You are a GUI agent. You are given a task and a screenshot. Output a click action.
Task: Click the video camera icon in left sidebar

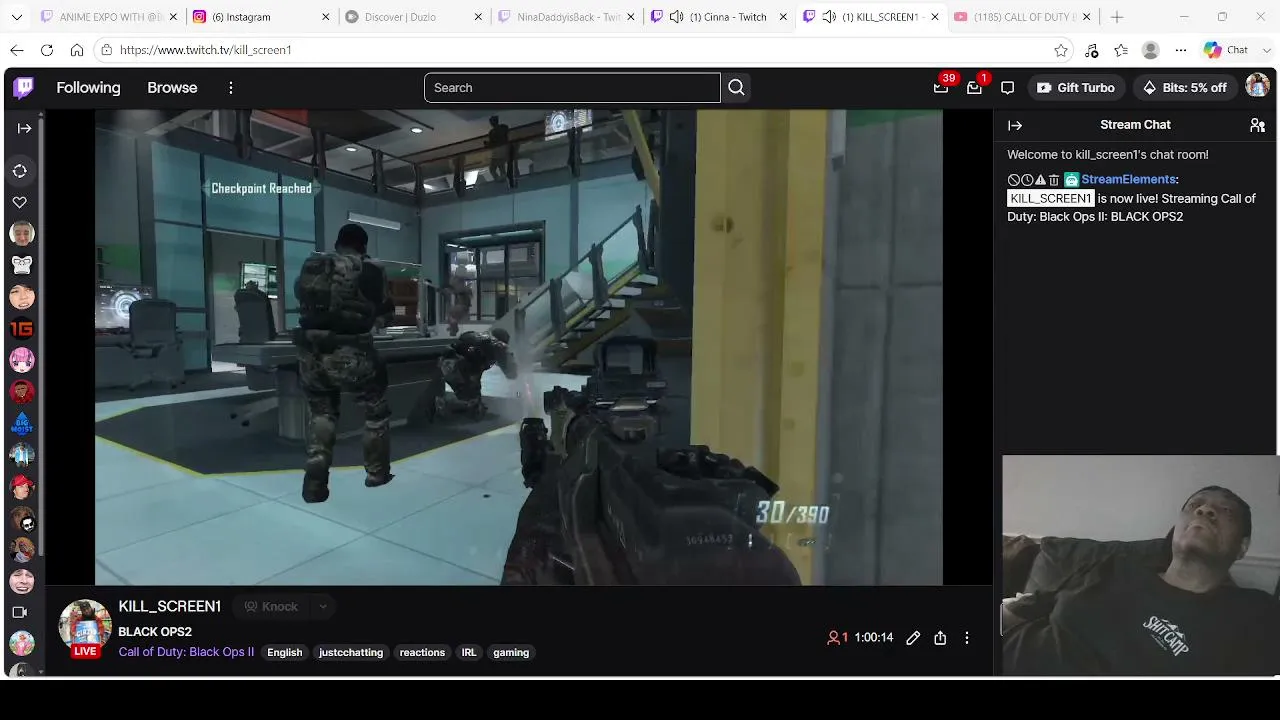coord(20,612)
